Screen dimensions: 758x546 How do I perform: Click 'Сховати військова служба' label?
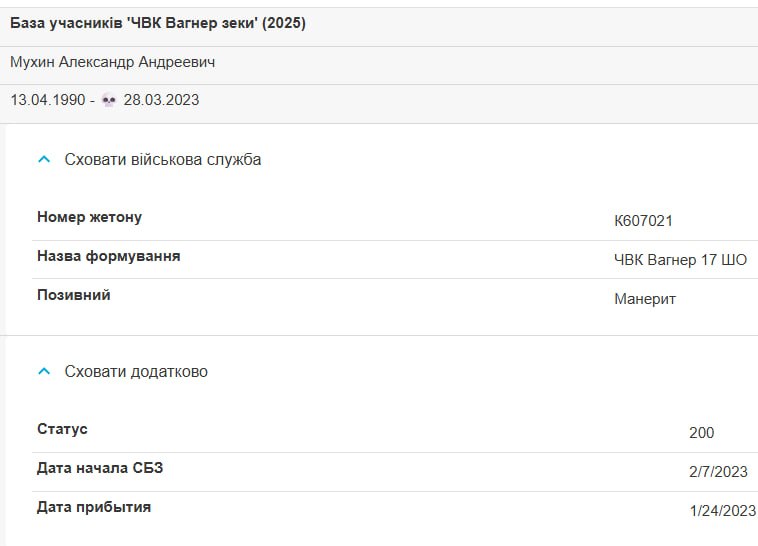pyautogui.click(x=163, y=160)
